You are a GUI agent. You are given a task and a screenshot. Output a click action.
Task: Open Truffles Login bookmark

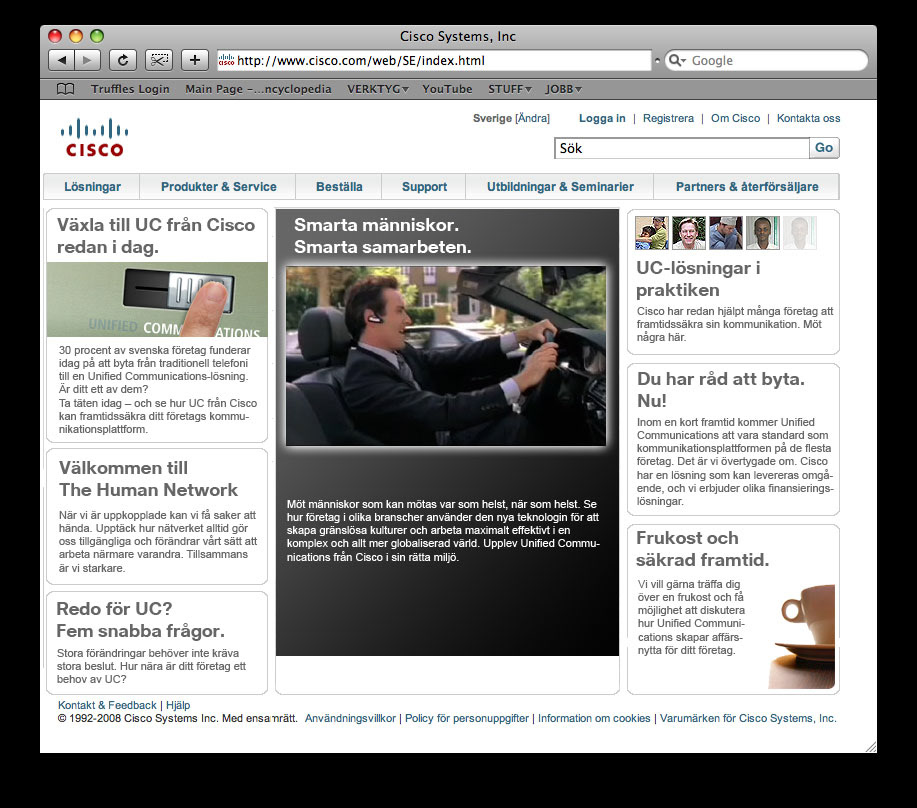[x=130, y=89]
